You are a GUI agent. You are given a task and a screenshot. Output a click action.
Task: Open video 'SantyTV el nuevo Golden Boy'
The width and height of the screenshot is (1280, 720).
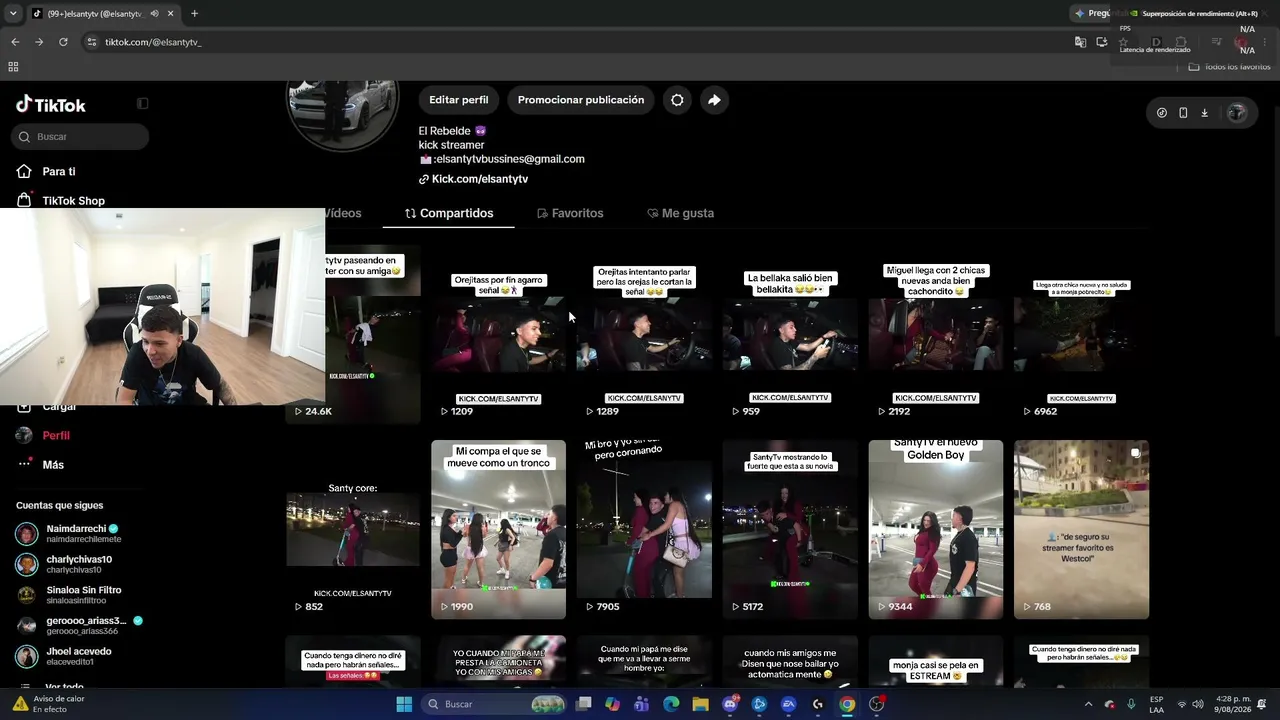[936, 530]
